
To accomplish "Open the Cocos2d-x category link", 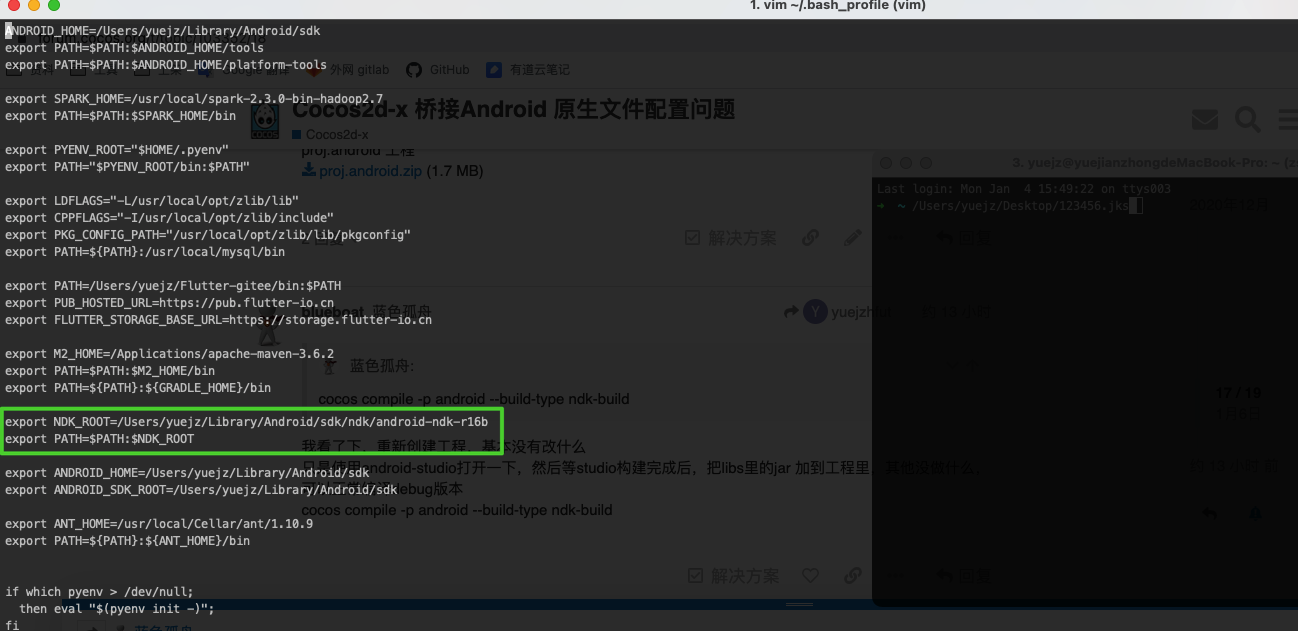I will click(x=330, y=134).
